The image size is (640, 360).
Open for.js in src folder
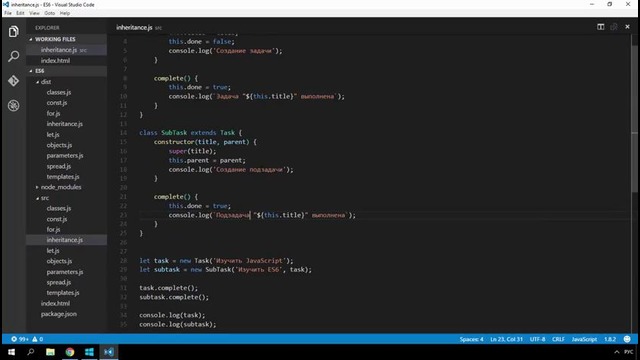67,229
